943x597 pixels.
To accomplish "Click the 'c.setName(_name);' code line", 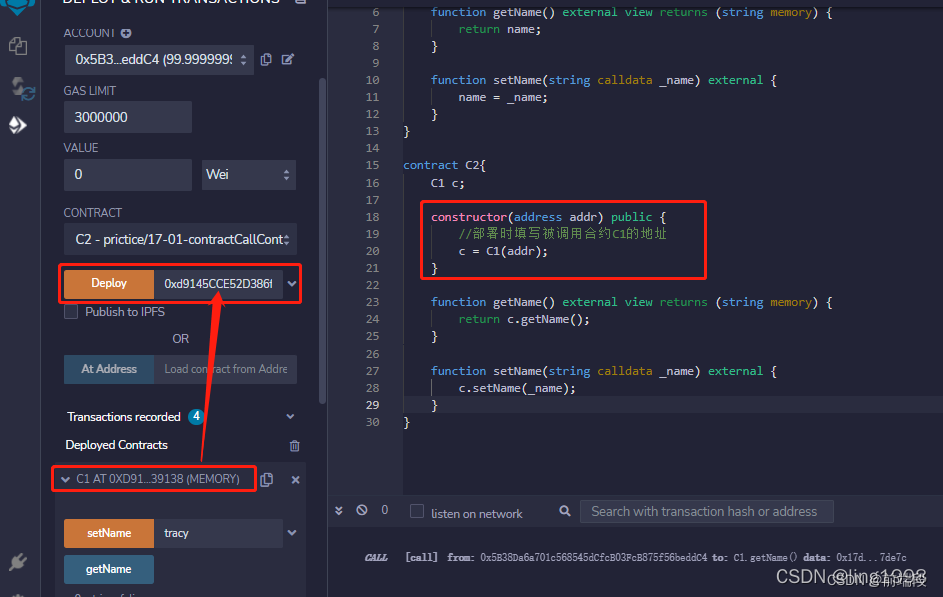I will 517,388.
